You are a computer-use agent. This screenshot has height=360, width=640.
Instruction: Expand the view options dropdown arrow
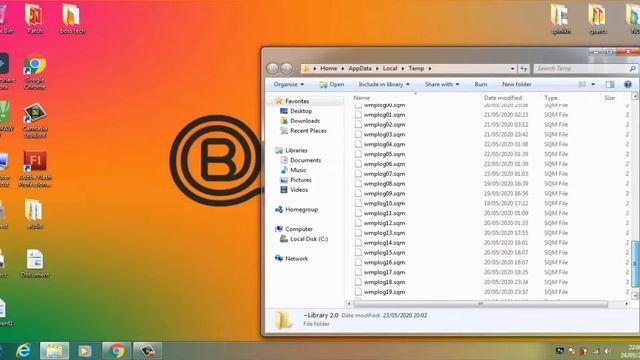click(x=593, y=84)
